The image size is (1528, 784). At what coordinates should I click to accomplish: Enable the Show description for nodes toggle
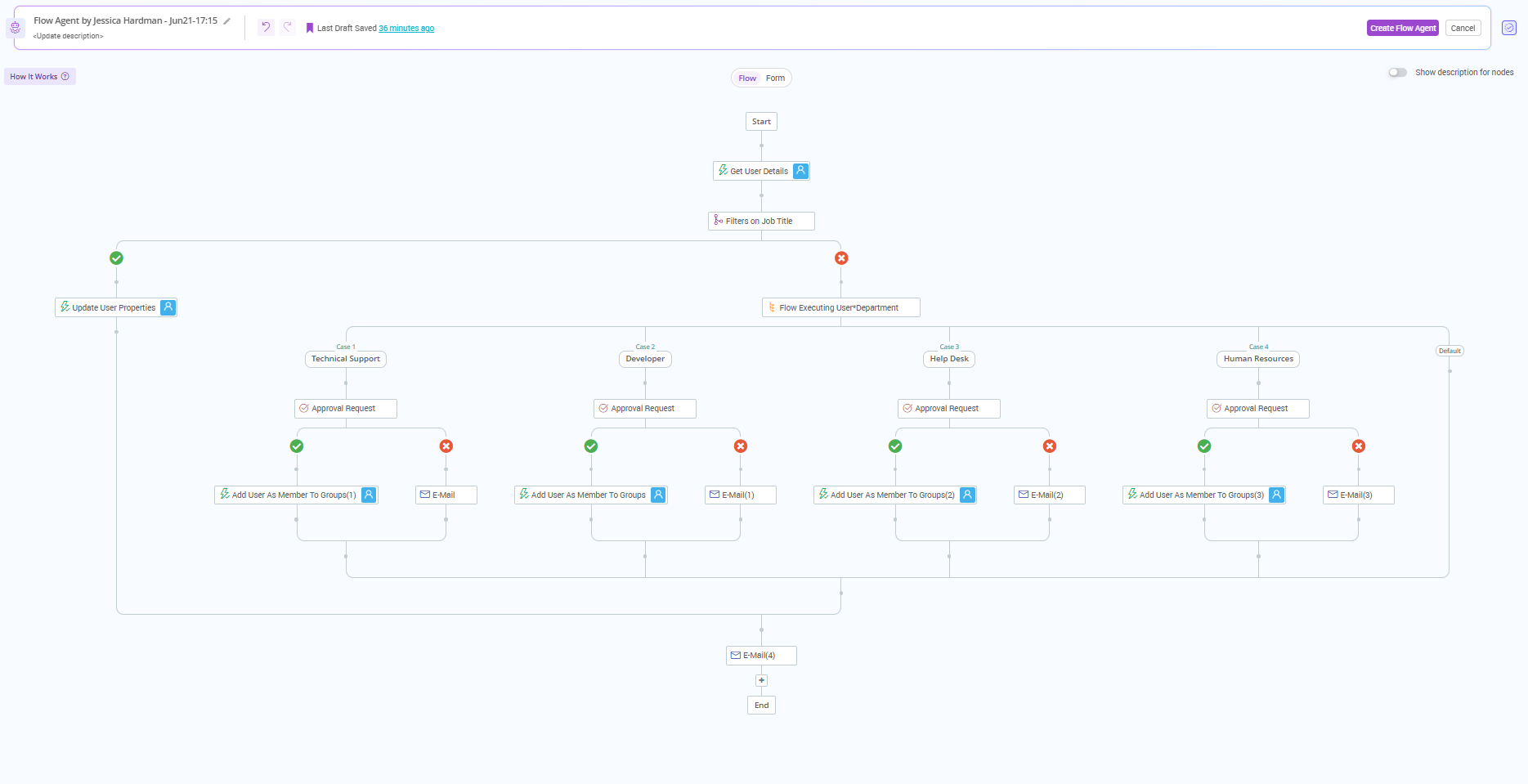[x=1396, y=72]
